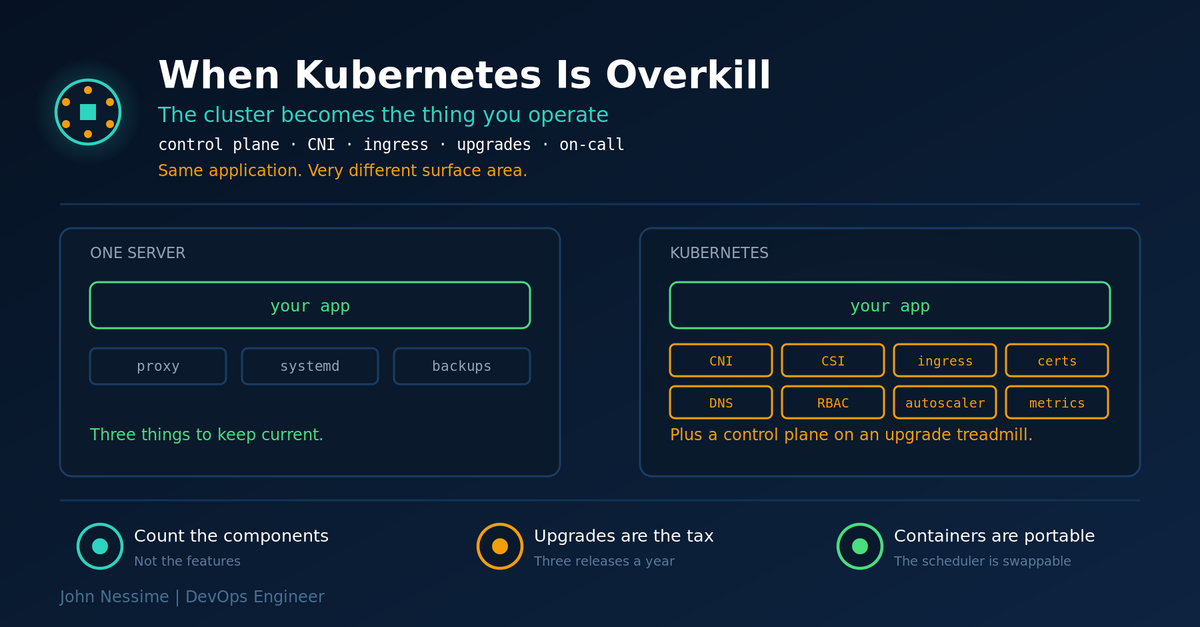Click The scheduler is swappable caption

click(x=982, y=561)
